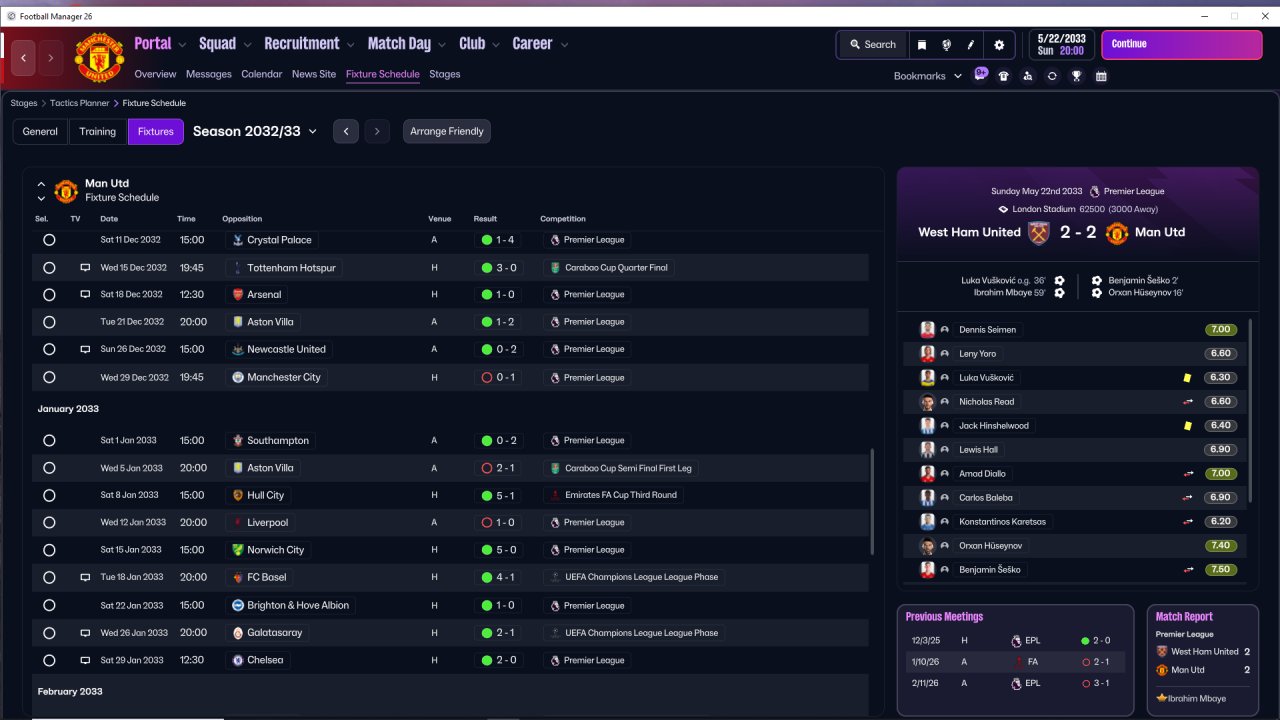Image resolution: width=1280 pixels, height=720 pixels.
Task: Open the Stages tab in top navigation
Action: point(445,74)
